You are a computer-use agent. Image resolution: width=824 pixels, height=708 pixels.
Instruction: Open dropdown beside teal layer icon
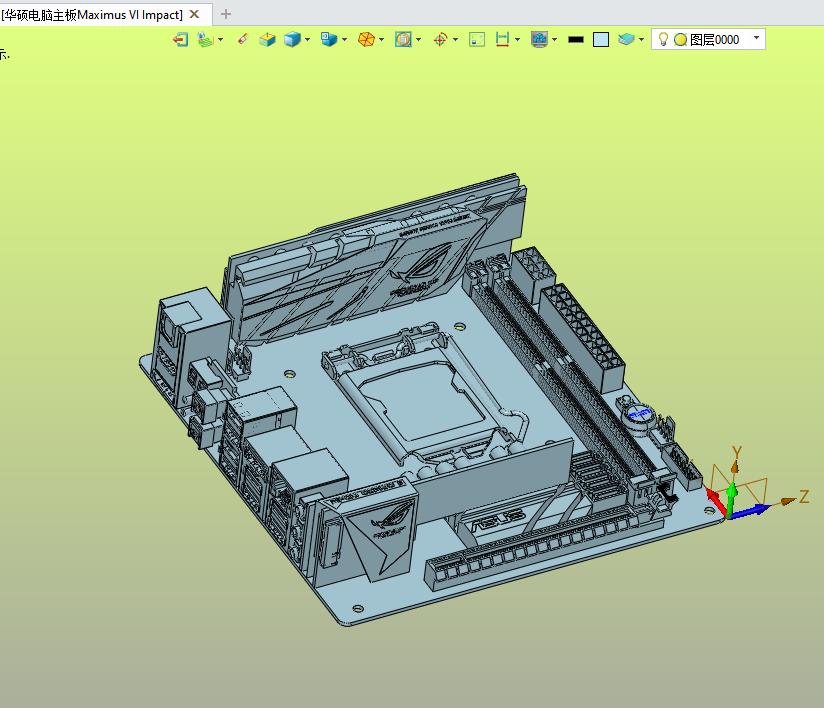642,39
